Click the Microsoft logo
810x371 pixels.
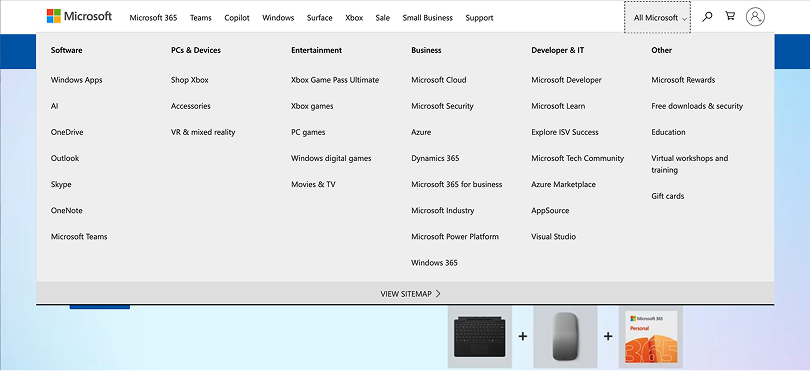[x=79, y=17]
